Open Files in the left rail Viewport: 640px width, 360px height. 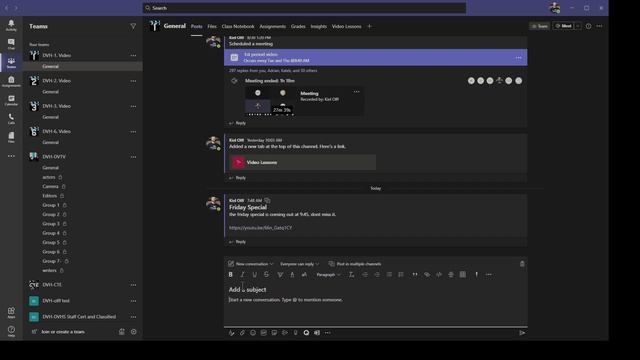click(x=11, y=137)
